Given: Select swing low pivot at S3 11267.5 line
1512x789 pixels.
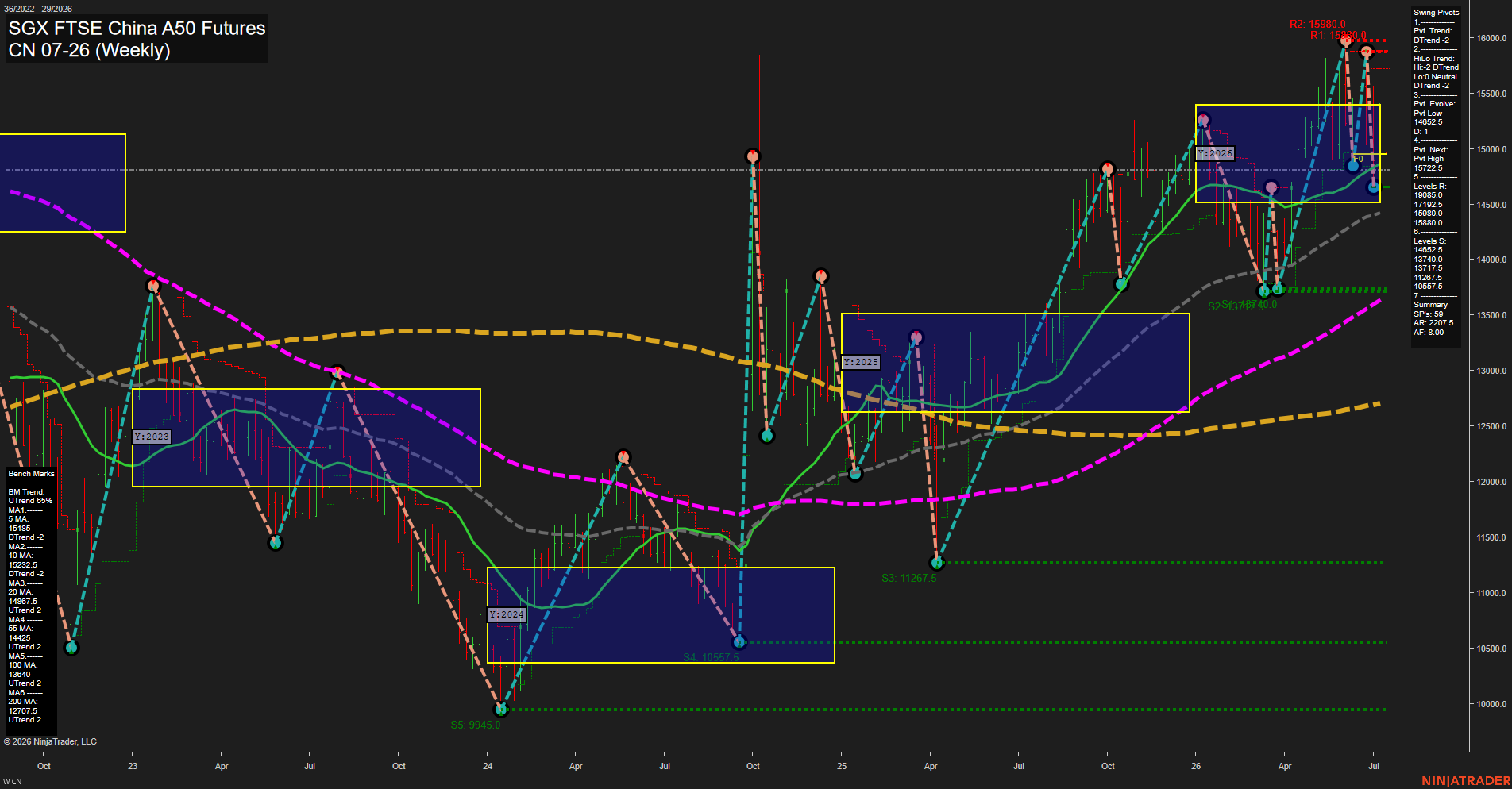Looking at the screenshot, I should 937,563.
